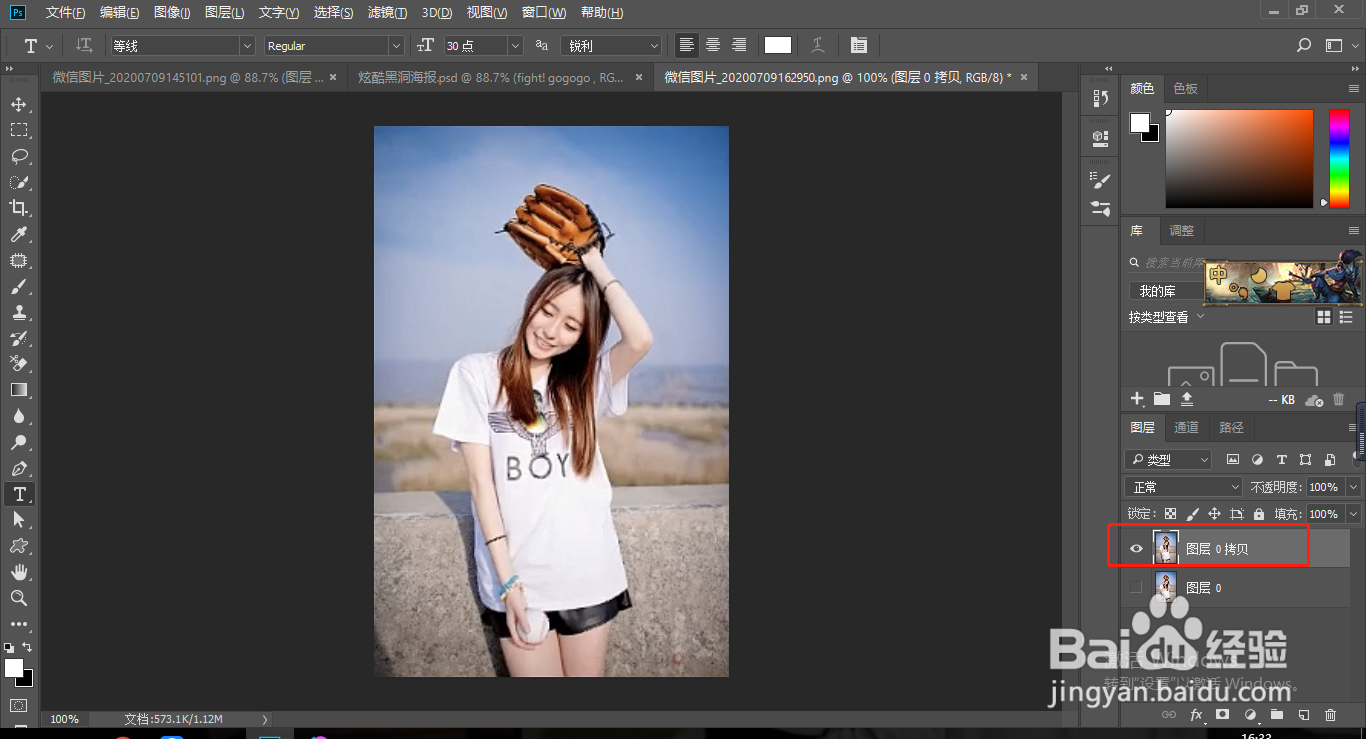Open the character and paragraph panels
The height and width of the screenshot is (739, 1366).
pyautogui.click(x=859, y=45)
